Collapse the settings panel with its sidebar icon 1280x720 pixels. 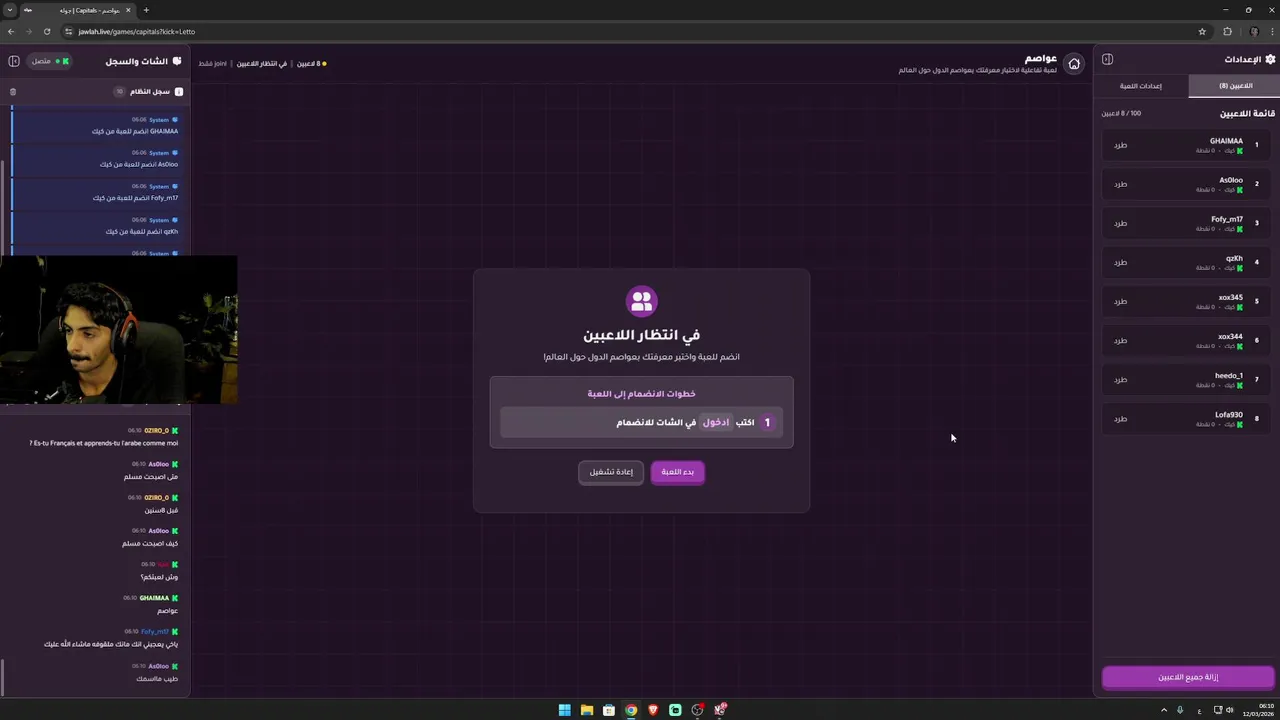[x=1107, y=59]
